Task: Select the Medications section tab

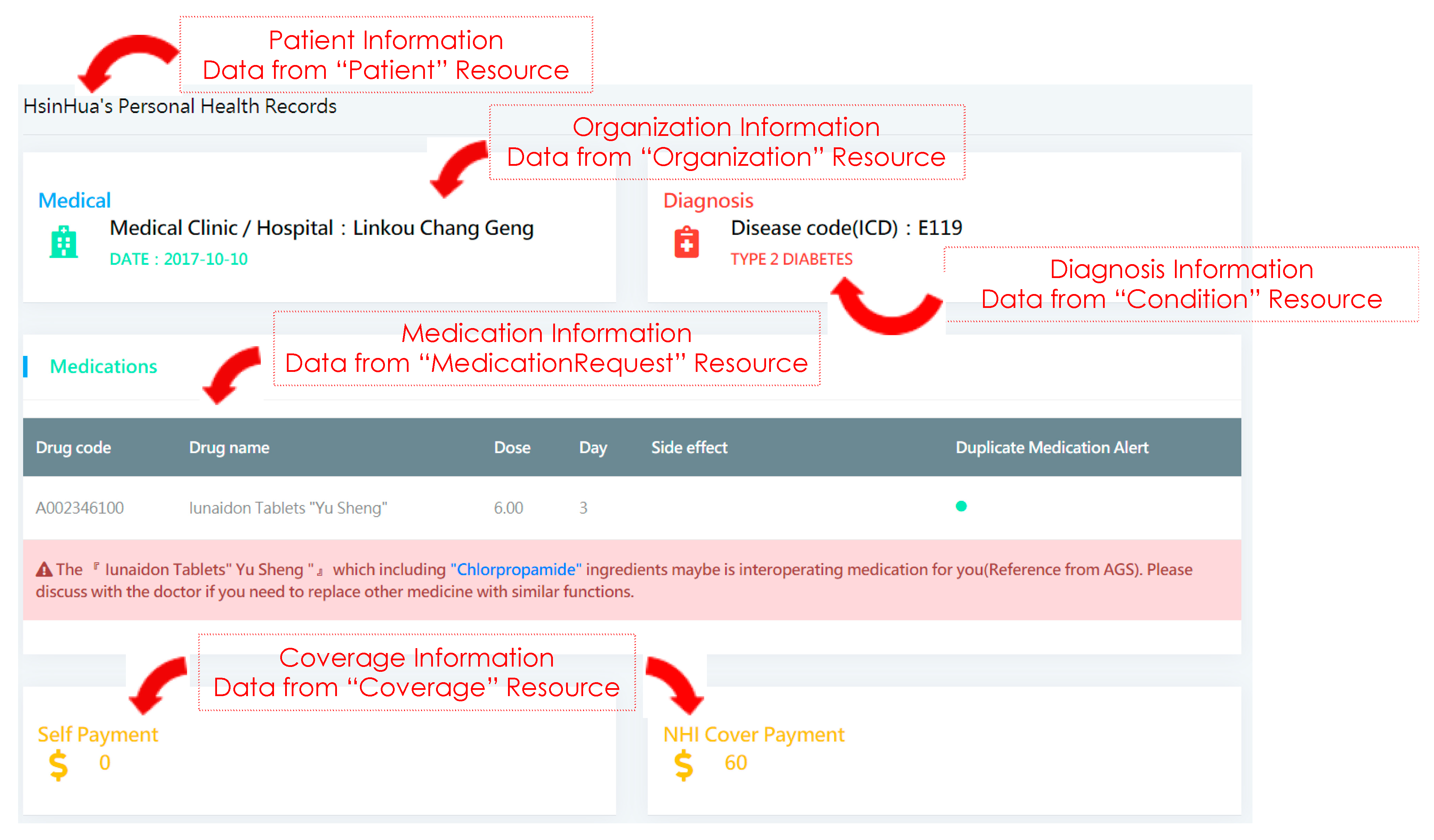Action: [x=104, y=367]
